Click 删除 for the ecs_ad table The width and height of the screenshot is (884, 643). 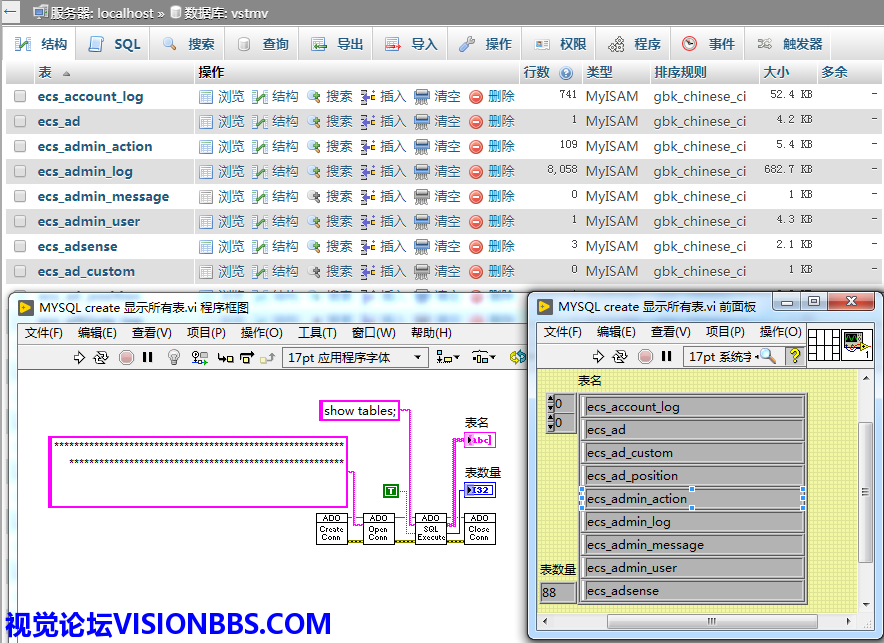[x=492, y=121]
